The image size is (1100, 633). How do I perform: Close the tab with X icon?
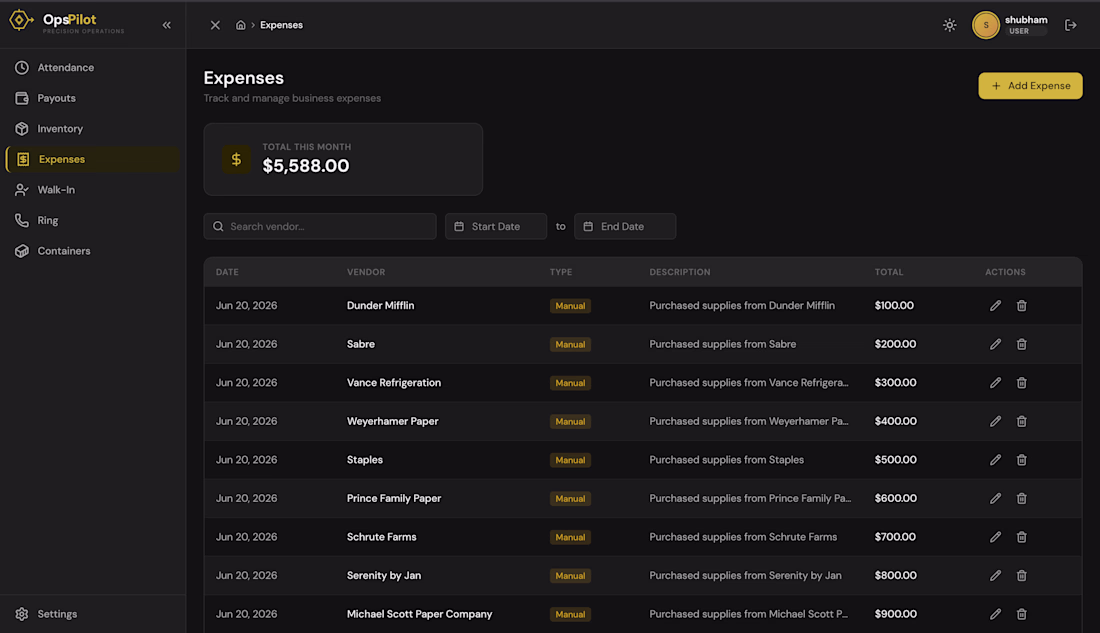[x=215, y=25]
